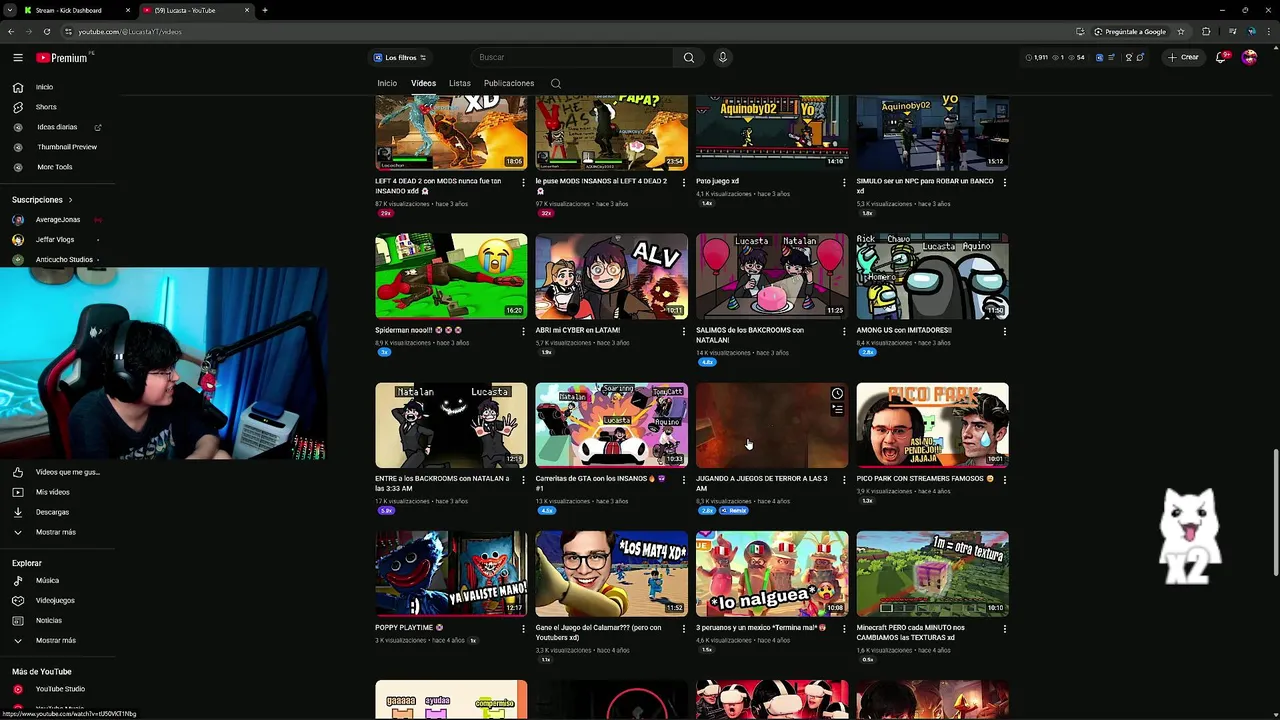Image resolution: width=1280 pixels, height=720 pixels.
Task: Open YouTube Studio link
Action: point(60,689)
